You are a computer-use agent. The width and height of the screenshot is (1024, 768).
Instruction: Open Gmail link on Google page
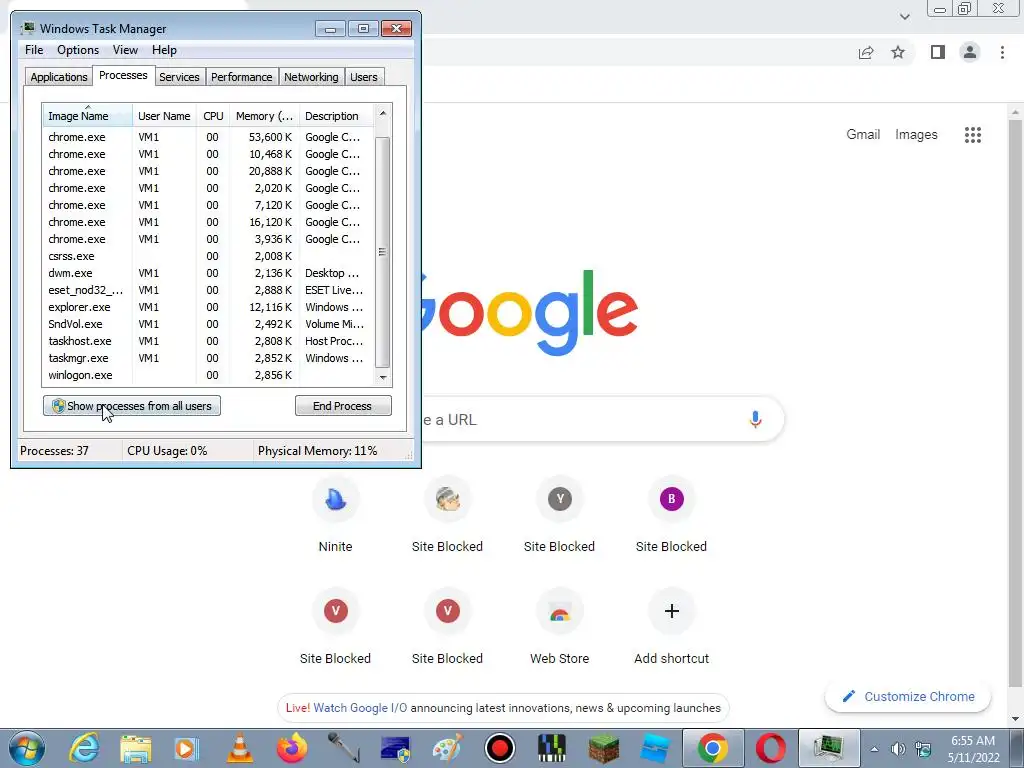point(863,135)
